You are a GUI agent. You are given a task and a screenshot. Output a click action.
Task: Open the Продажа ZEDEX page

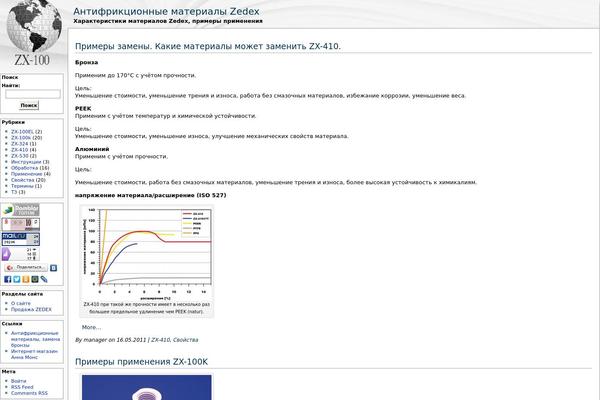[31, 310]
